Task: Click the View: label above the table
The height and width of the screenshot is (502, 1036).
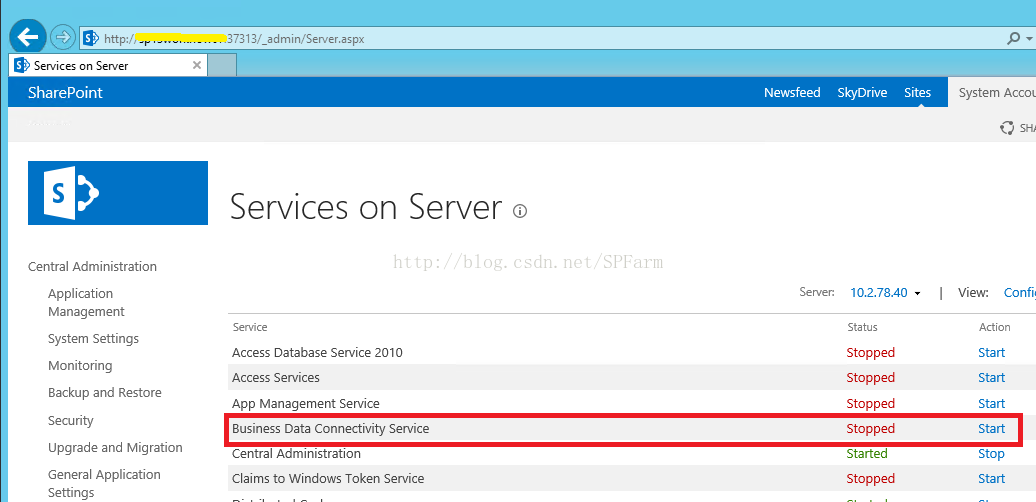Action: [973, 293]
